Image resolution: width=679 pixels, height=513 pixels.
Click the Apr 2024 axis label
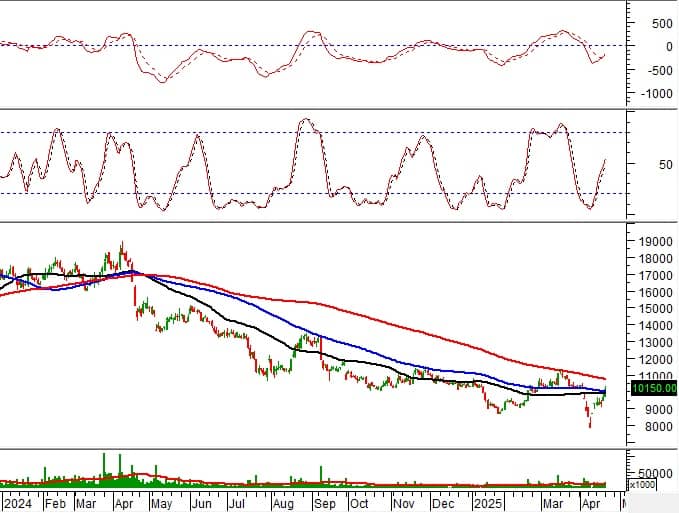click(x=124, y=503)
